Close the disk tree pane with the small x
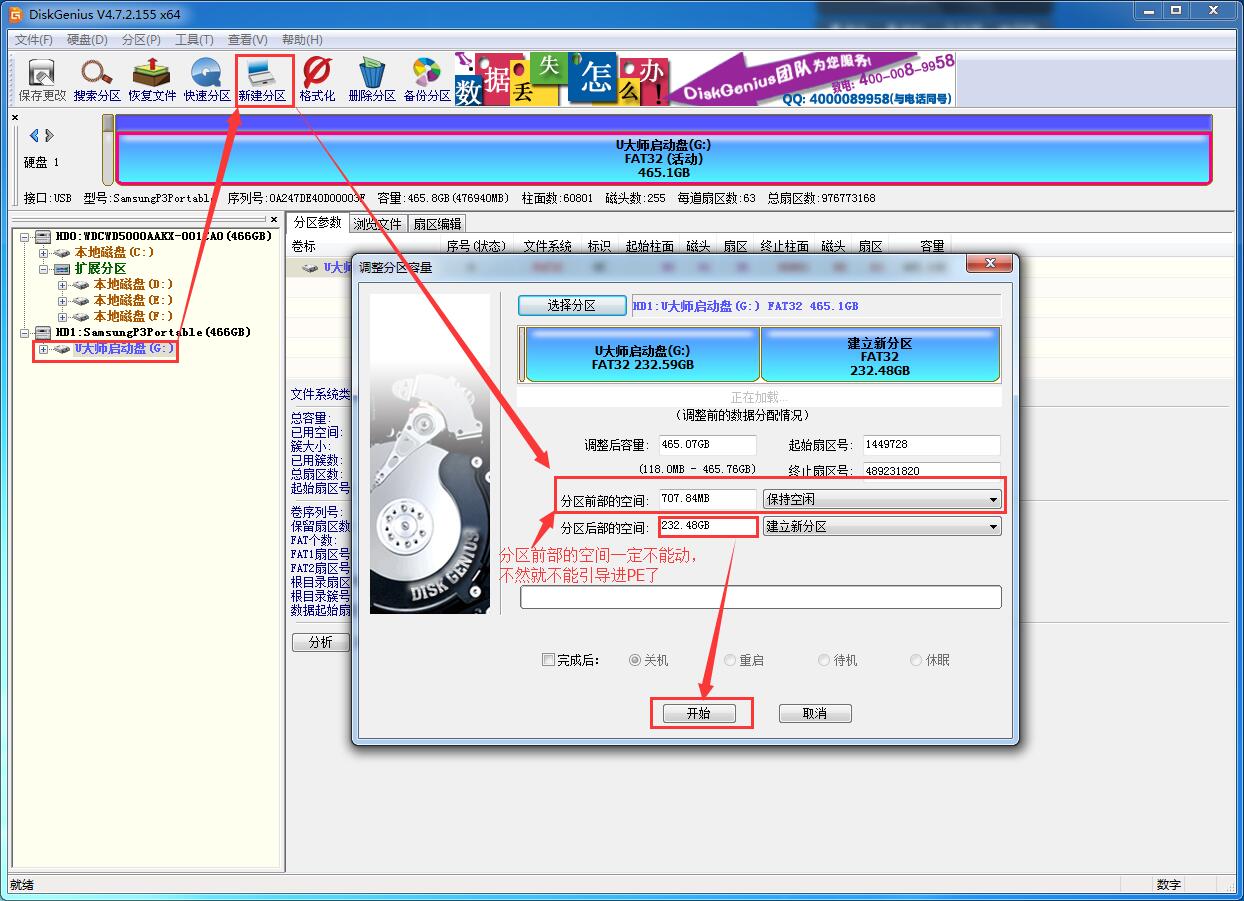 click(274, 219)
